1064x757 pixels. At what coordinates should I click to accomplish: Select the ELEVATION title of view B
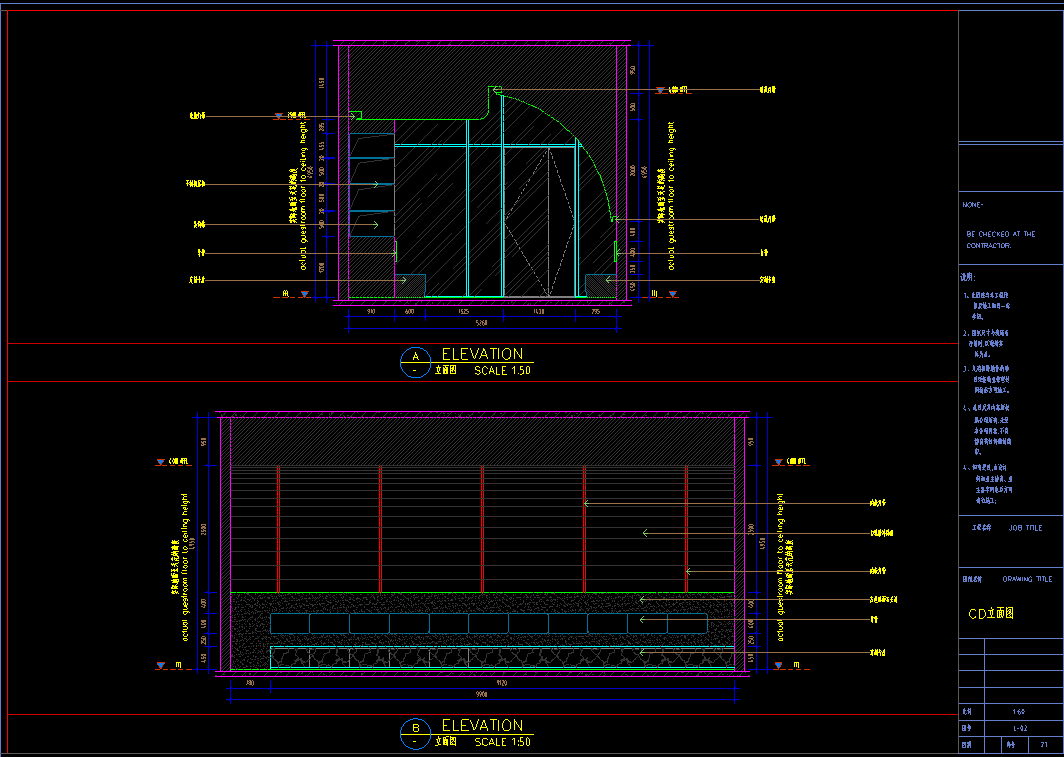[482, 725]
